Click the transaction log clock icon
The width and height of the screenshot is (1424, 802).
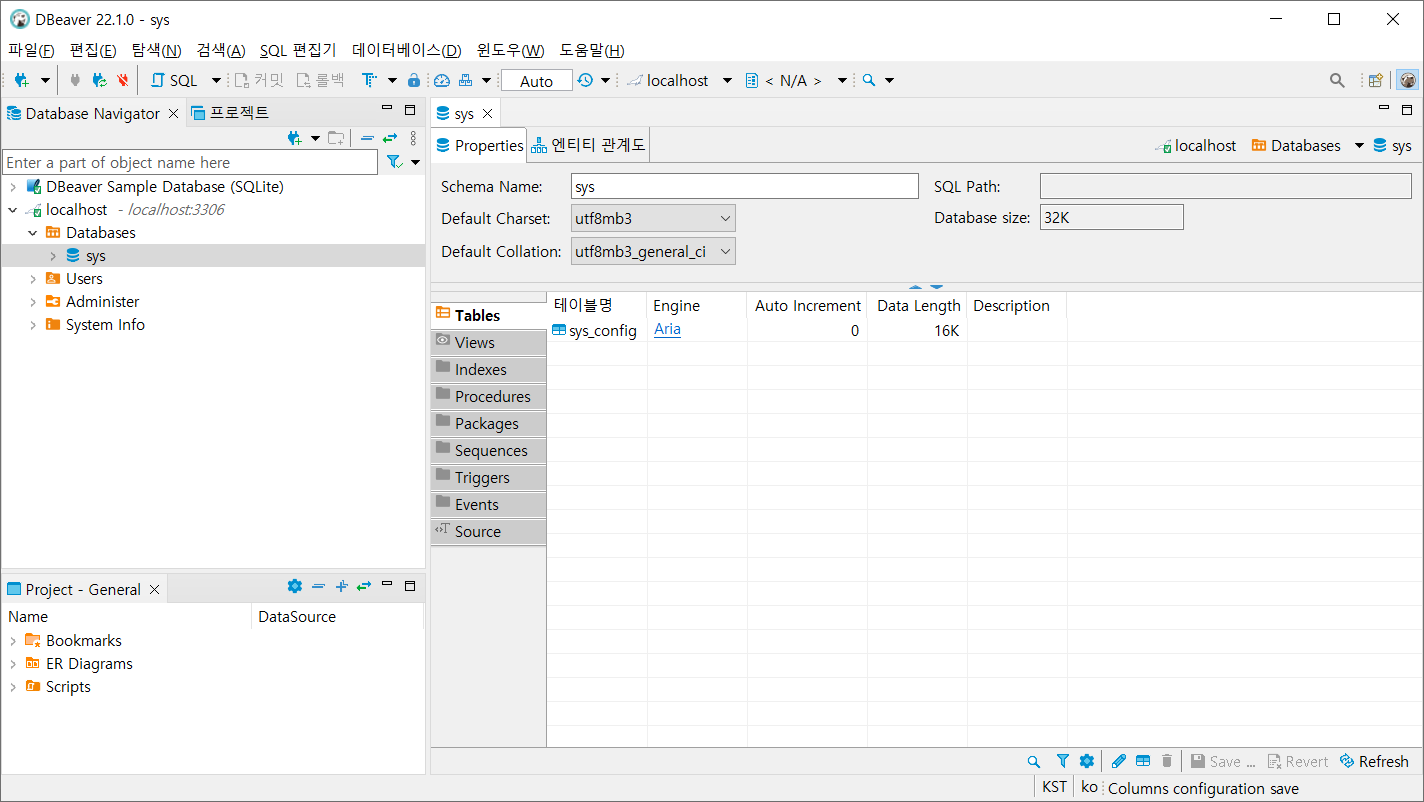pos(585,80)
